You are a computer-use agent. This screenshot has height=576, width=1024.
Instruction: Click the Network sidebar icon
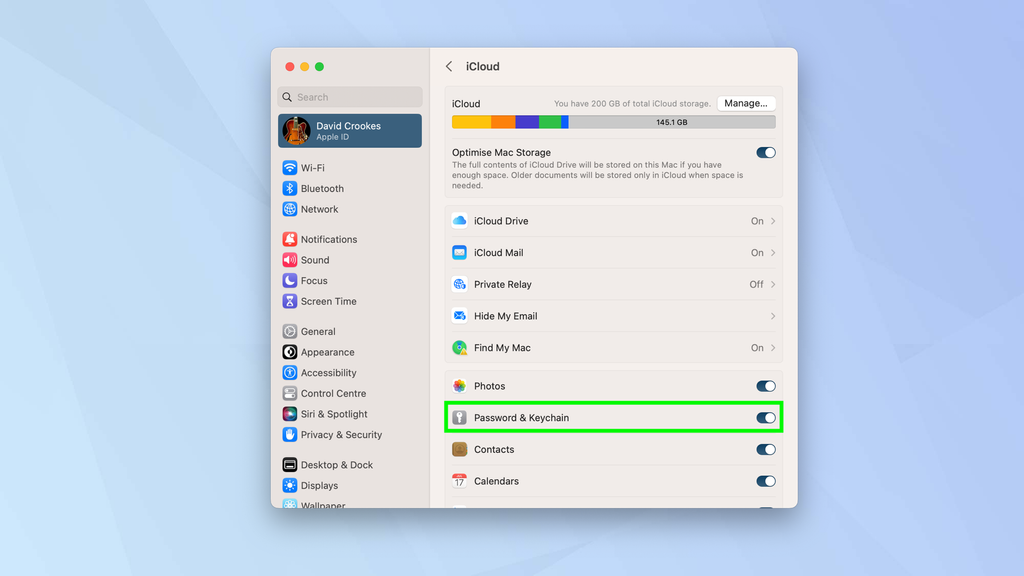pos(291,209)
